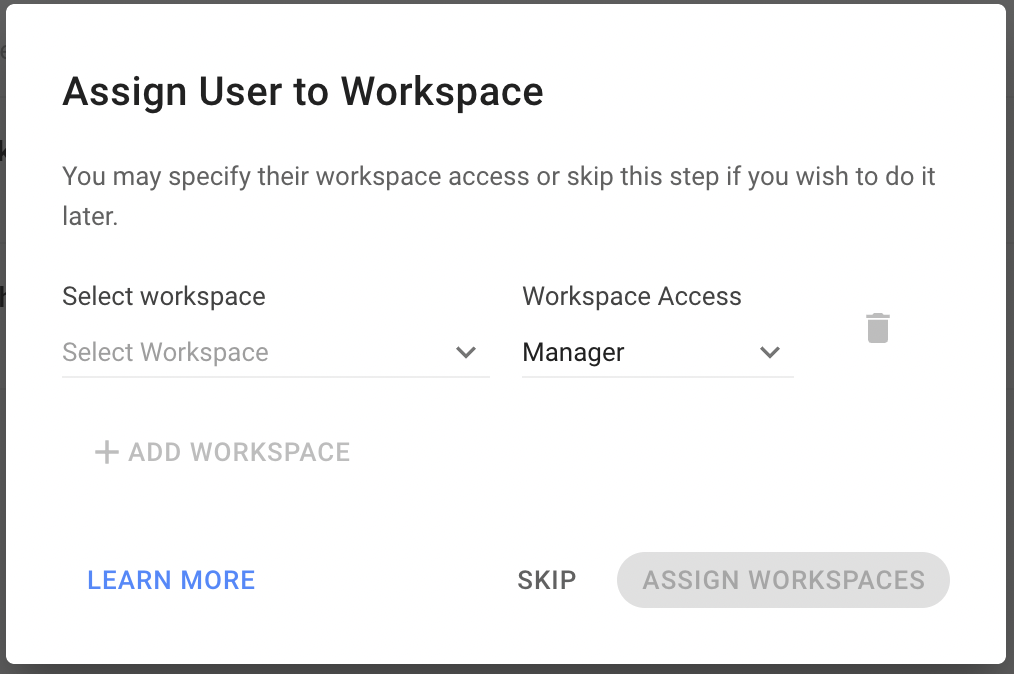Click the 'Assign User to Workspace' title
The height and width of the screenshot is (674, 1014).
302,92
